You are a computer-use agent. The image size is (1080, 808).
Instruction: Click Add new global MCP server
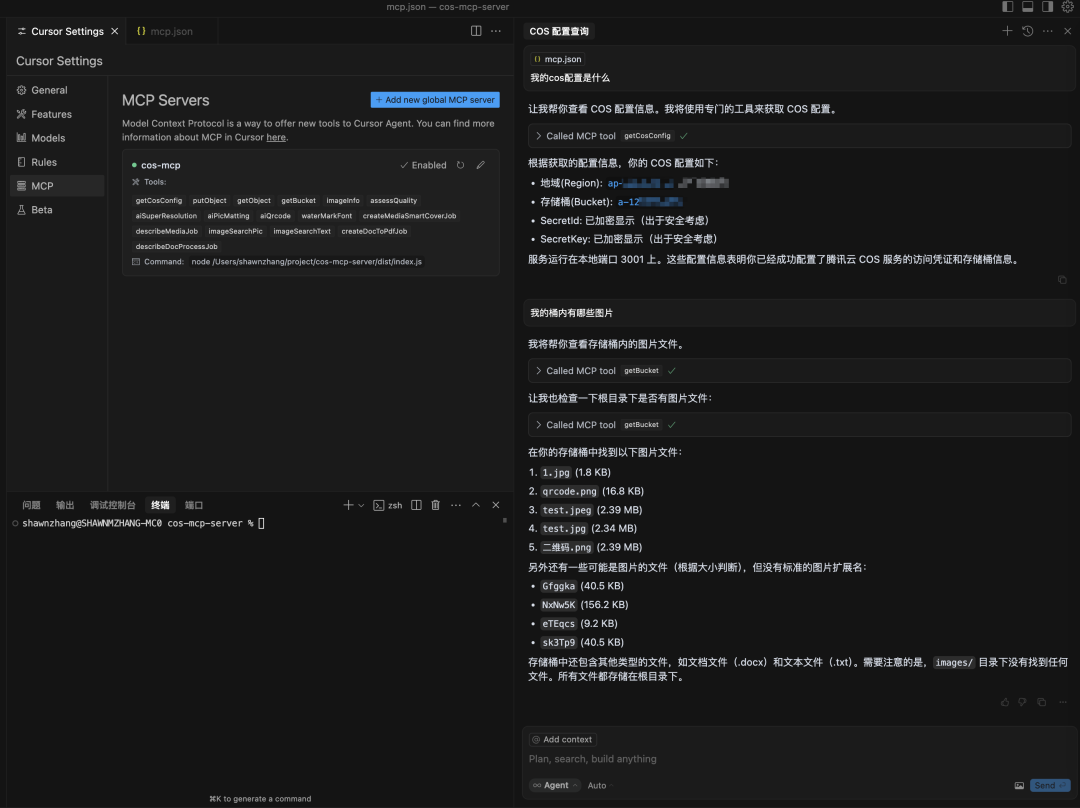tap(435, 100)
